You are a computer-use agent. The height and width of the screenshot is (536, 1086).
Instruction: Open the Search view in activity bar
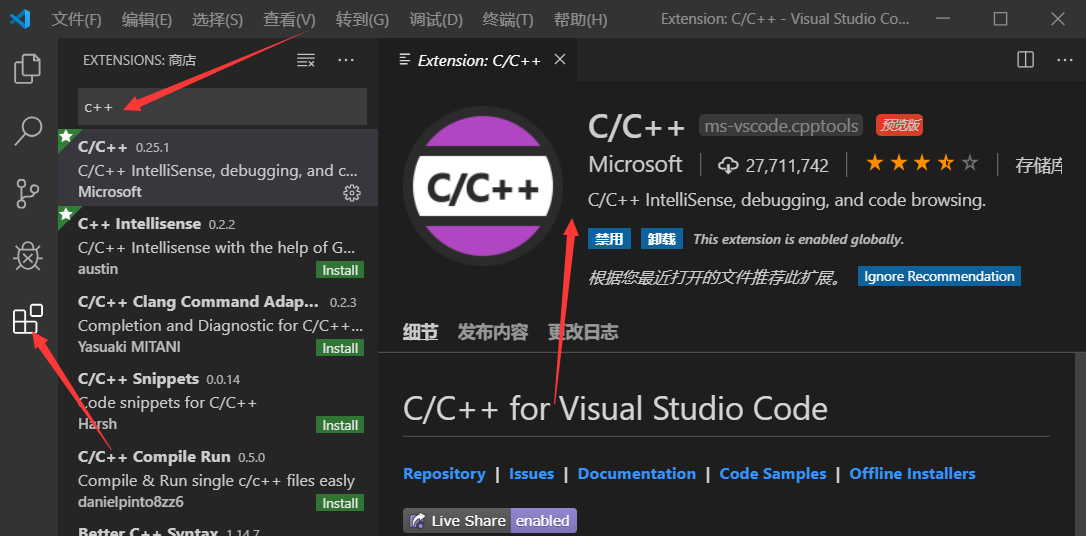28,131
